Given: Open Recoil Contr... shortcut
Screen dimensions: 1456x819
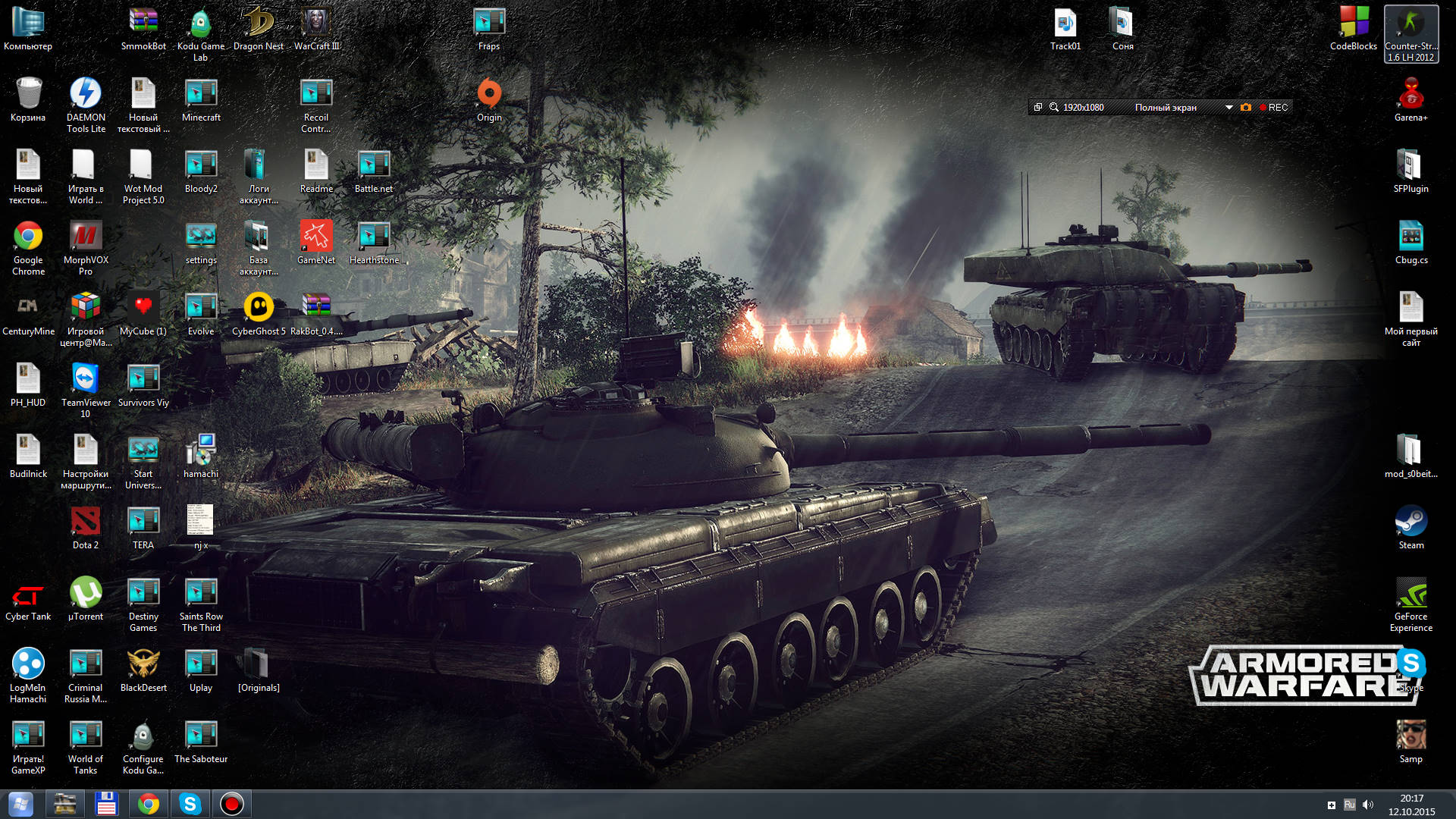Looking at the screenshot, I should (316, 105).
